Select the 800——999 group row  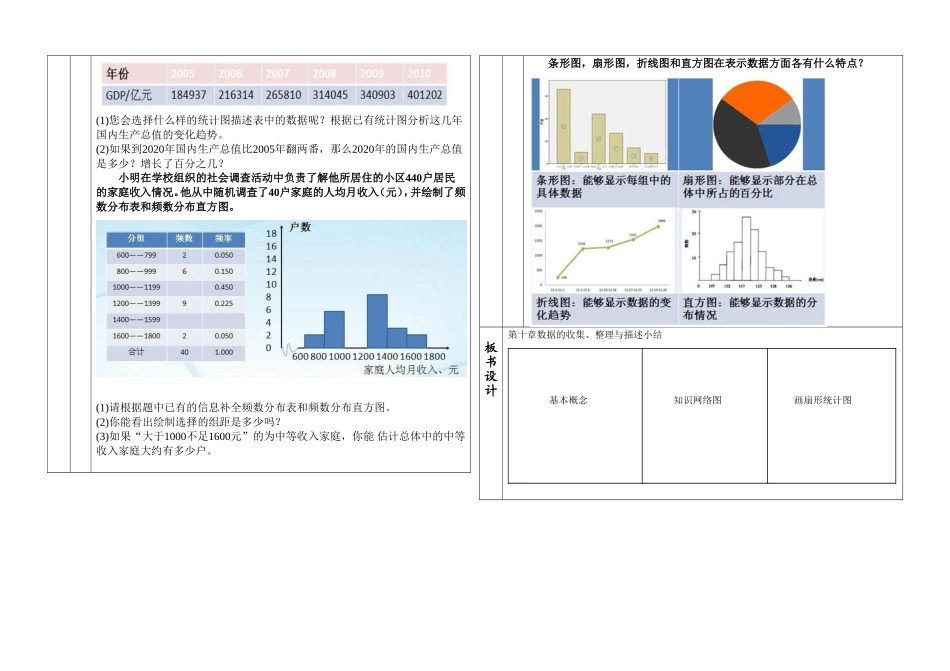click(176, 271)
